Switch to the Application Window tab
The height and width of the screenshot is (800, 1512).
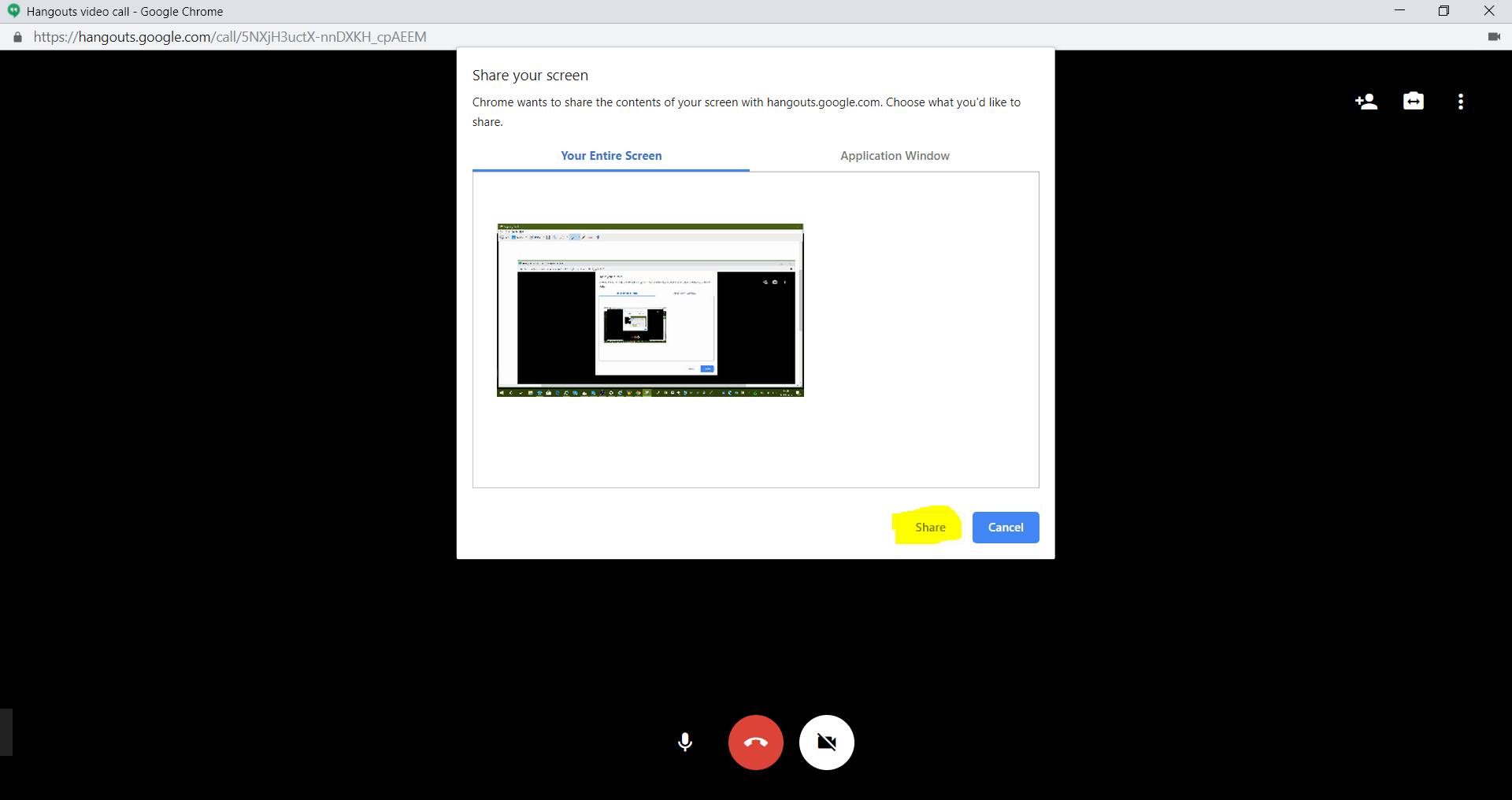[895, 156]
